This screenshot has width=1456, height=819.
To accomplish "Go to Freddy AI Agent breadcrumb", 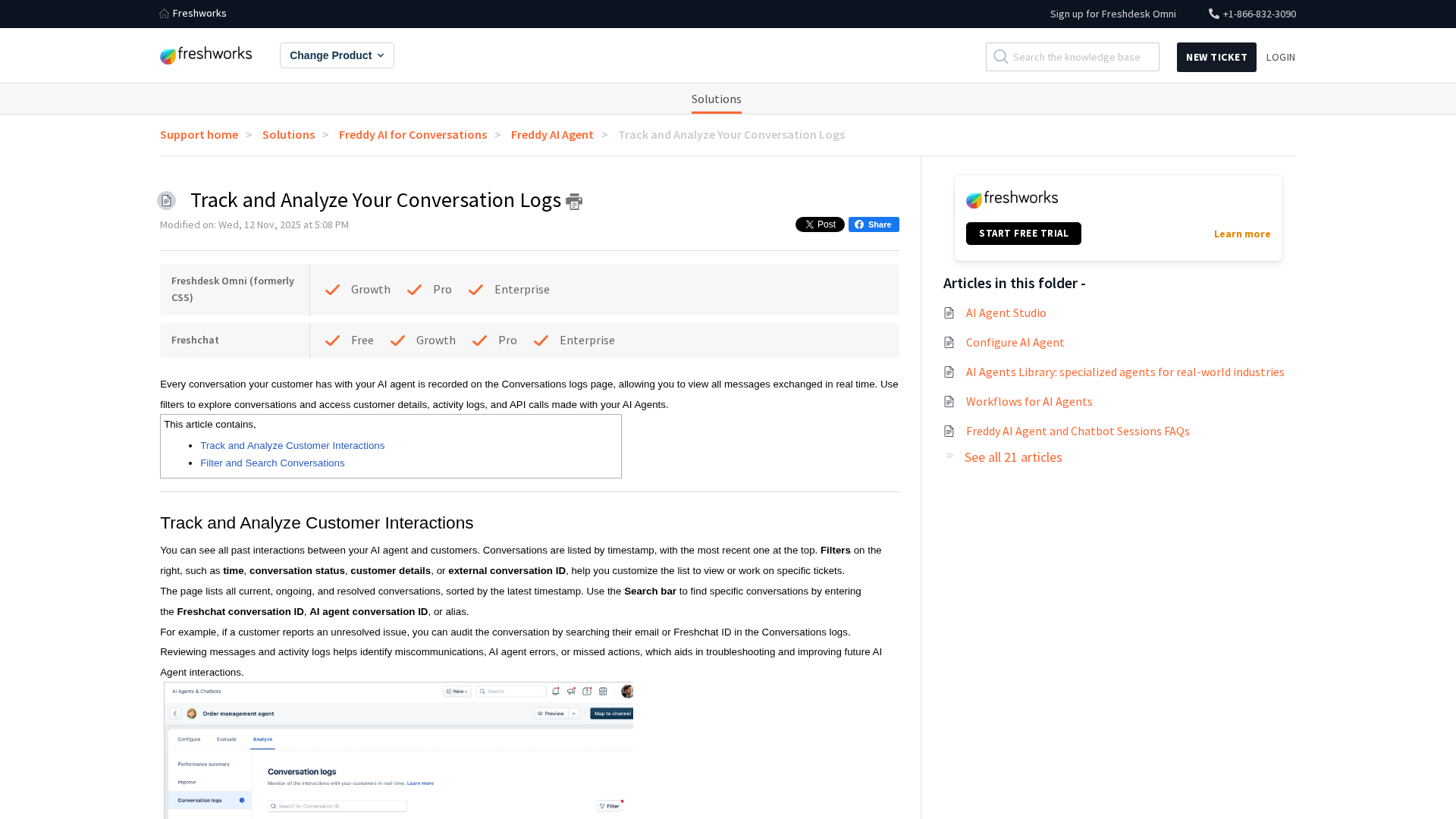I will tap(552, 134).
